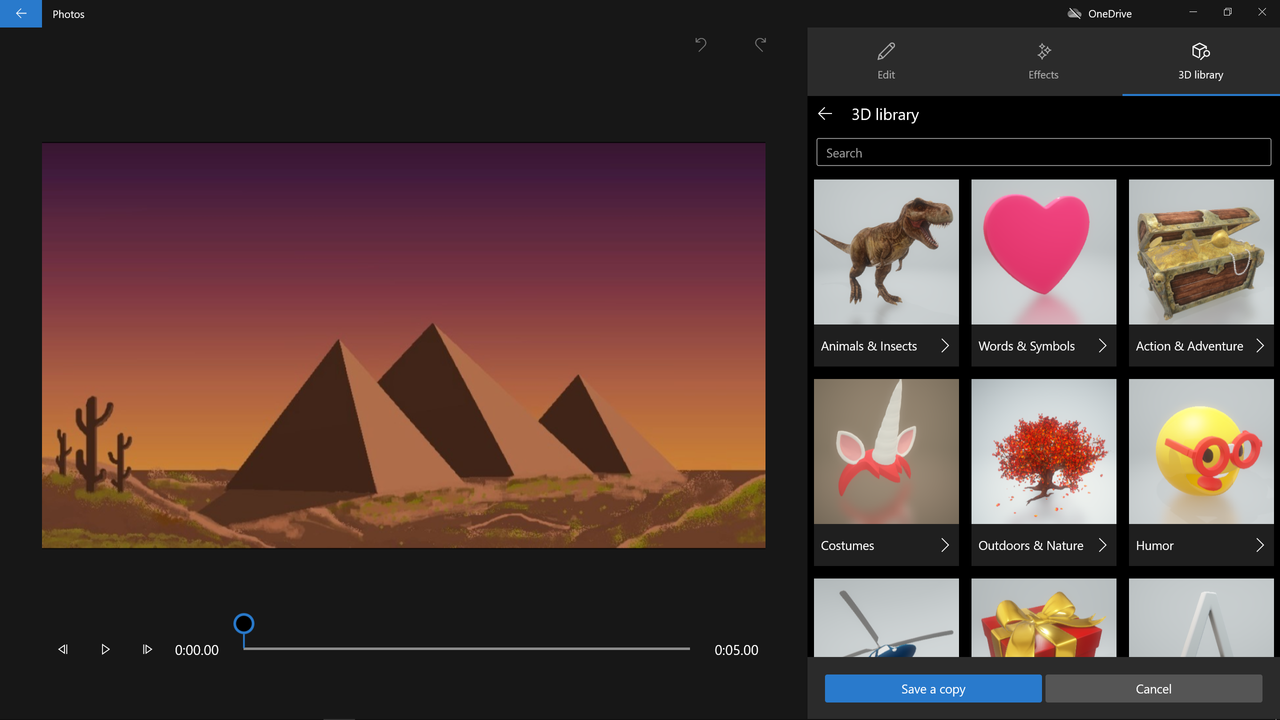The height and width of the screenshot is (720, 1280).
Task: Expand the Animals & Insects category chevron
Action: click(945, 346)
